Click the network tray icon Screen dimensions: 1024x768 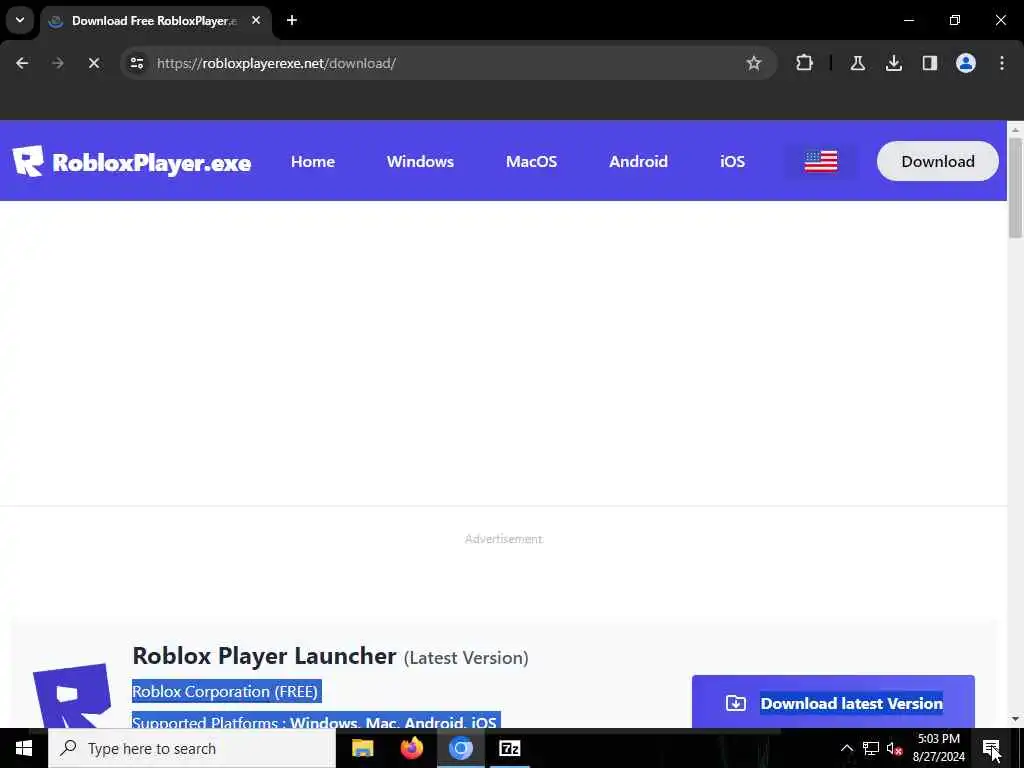[871, 748]
